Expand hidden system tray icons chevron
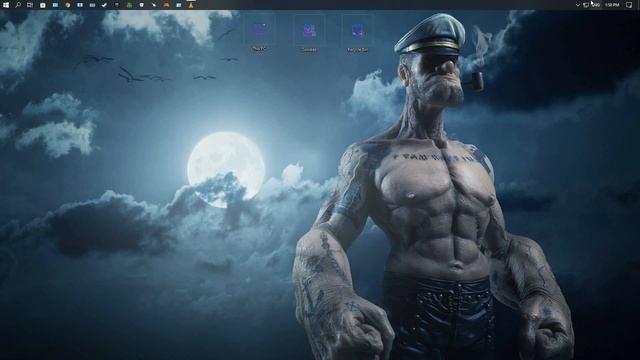Image resolution: width=640 pixels, height=360 pixels. [578, 5]
